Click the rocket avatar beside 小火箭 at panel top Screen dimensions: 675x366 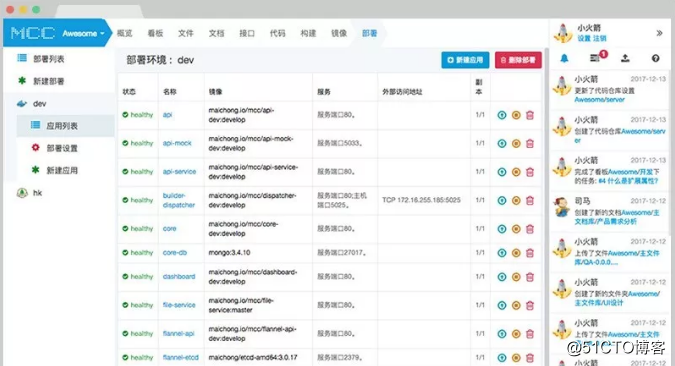tap(563, 33)
